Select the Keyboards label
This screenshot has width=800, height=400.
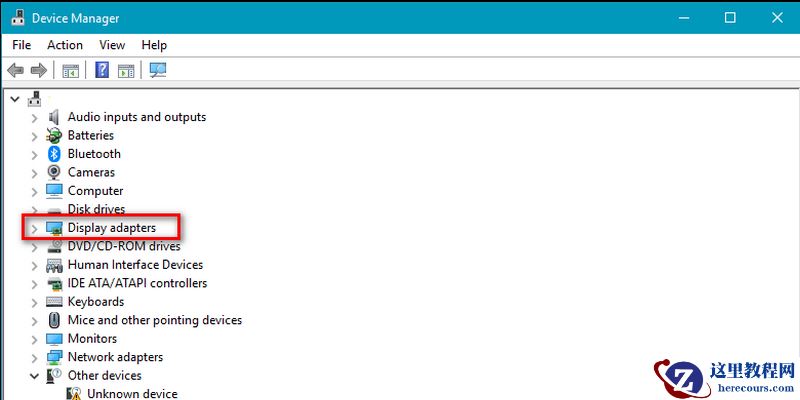click(96, 302)
